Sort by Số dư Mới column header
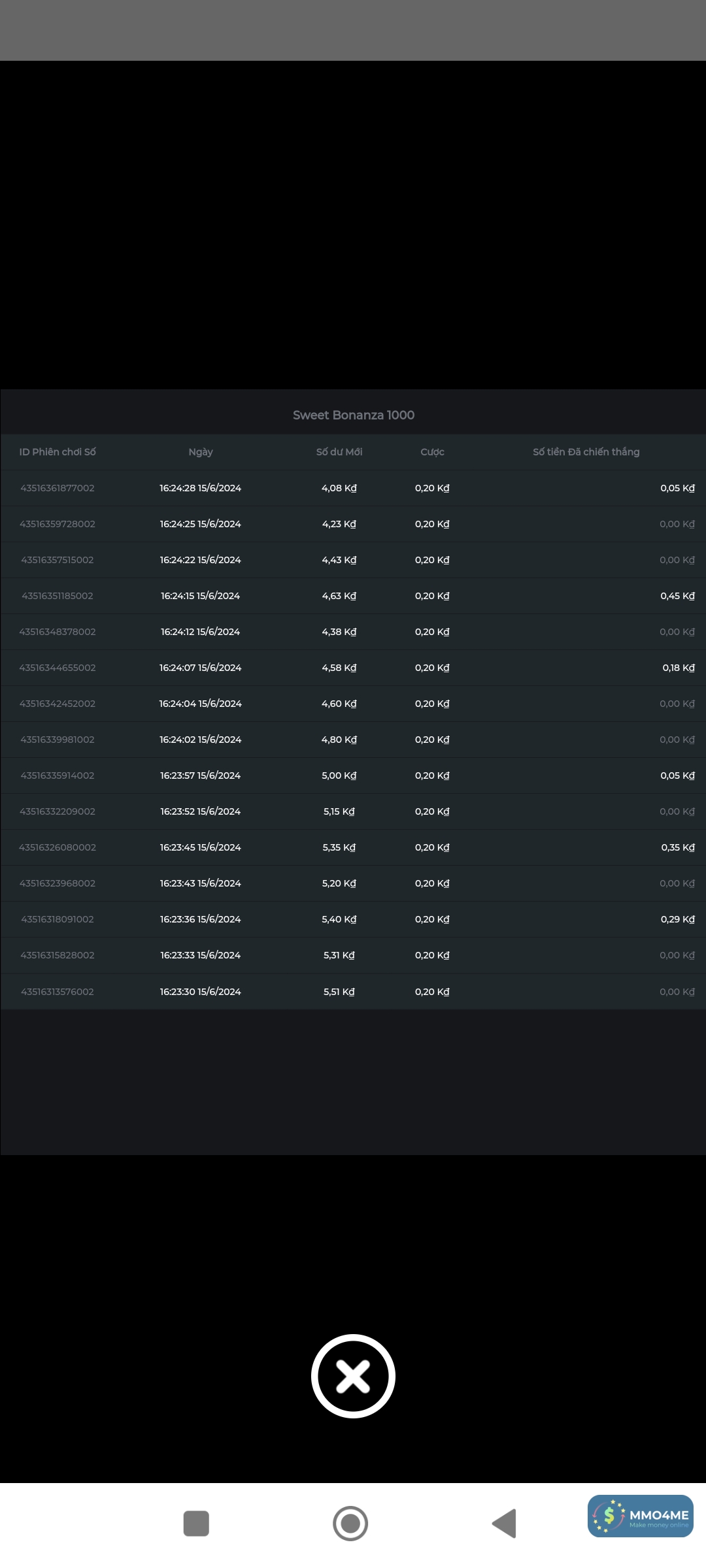The width and height of the screenshot is (706, 1568). pos(339,452)
